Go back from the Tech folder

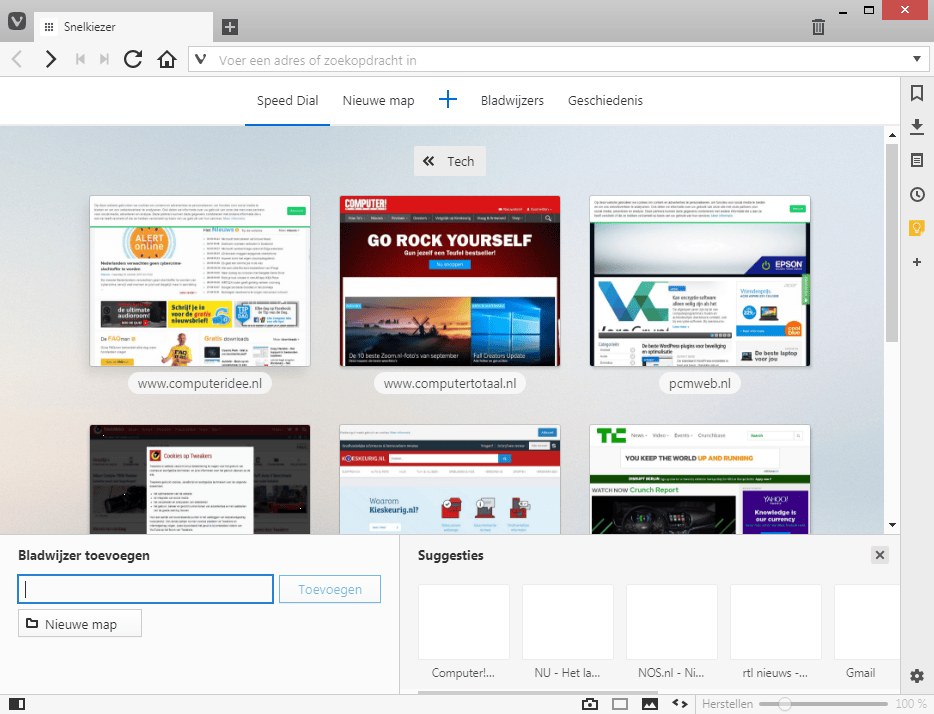click(x=449, y=161)
